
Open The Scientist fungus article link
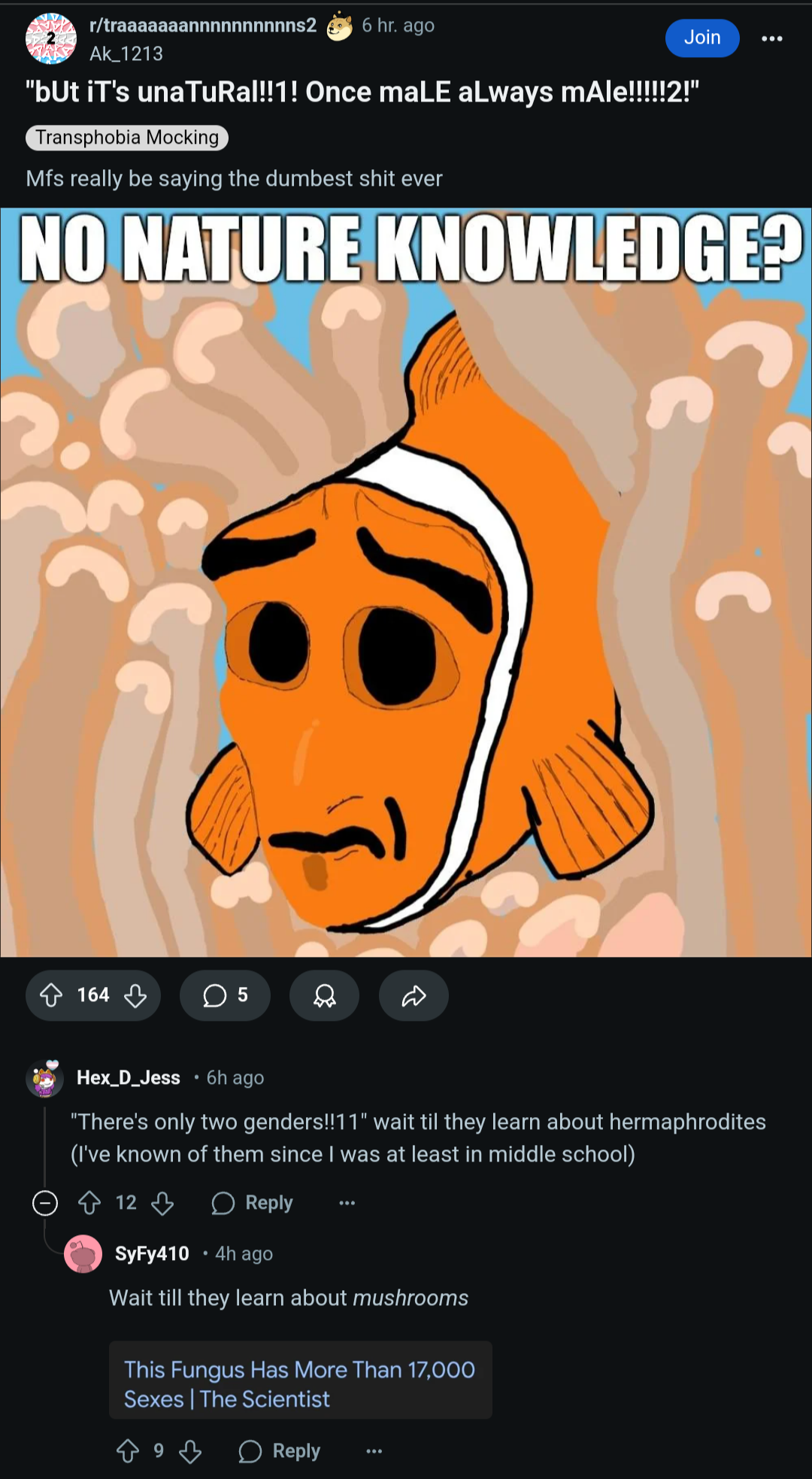click(x=300, y=1383)
